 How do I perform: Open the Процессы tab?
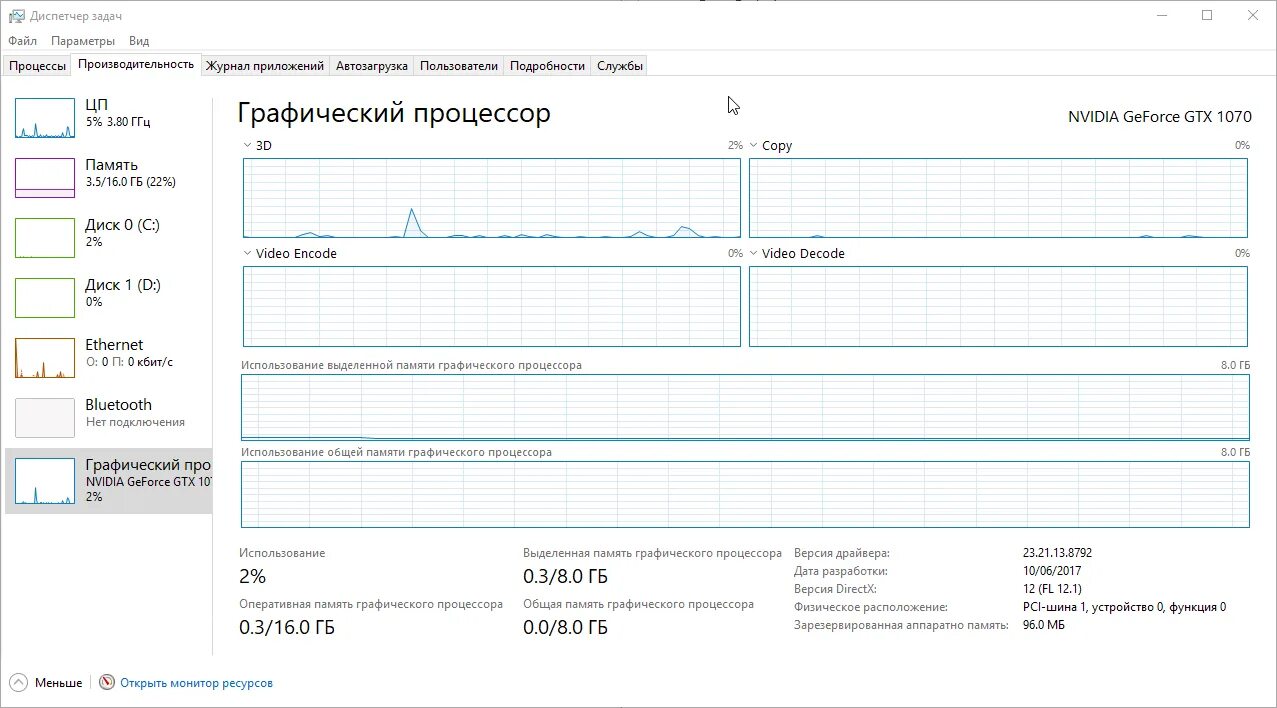37,64
